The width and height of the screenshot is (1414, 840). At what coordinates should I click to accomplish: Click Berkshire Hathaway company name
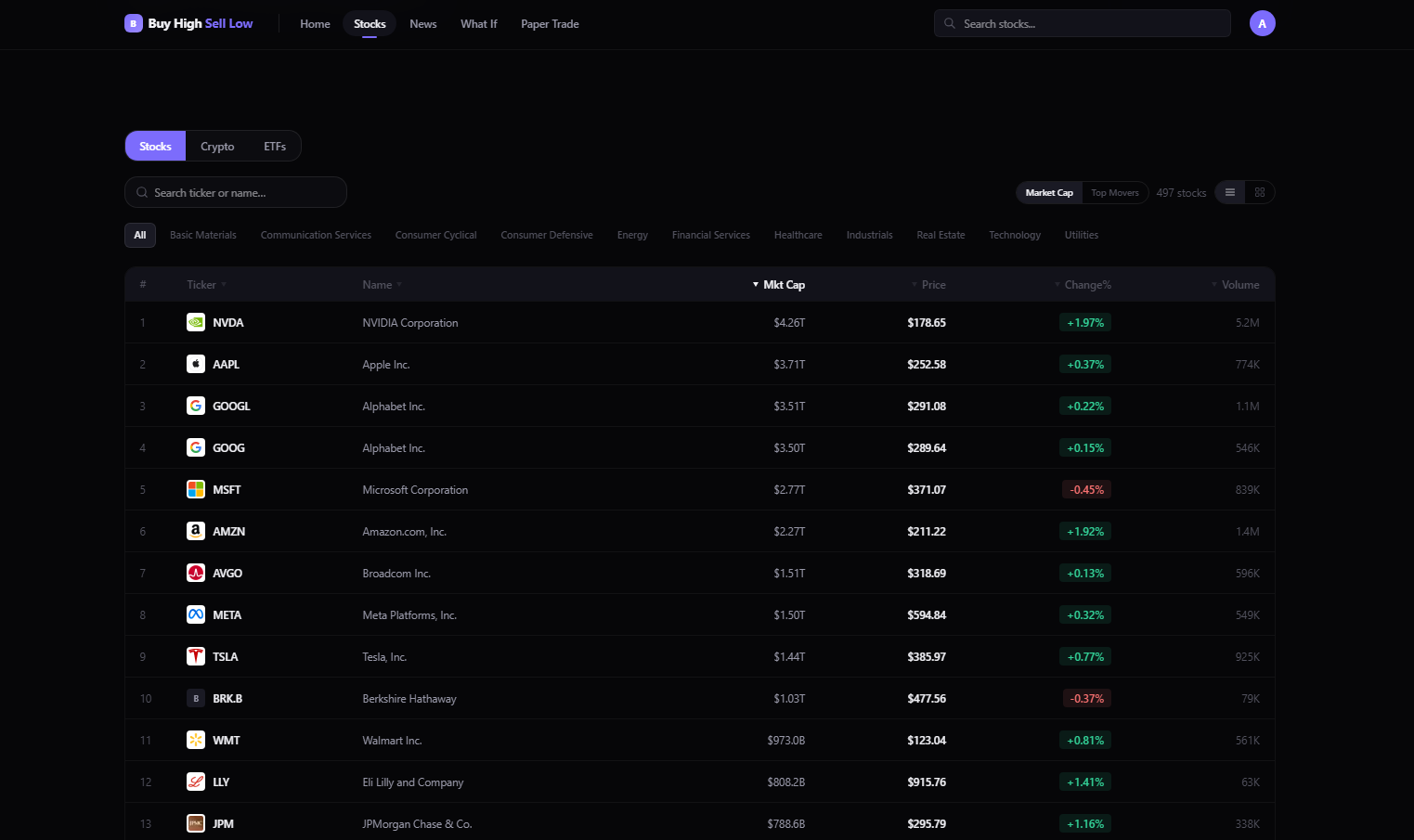coord(409,698)
